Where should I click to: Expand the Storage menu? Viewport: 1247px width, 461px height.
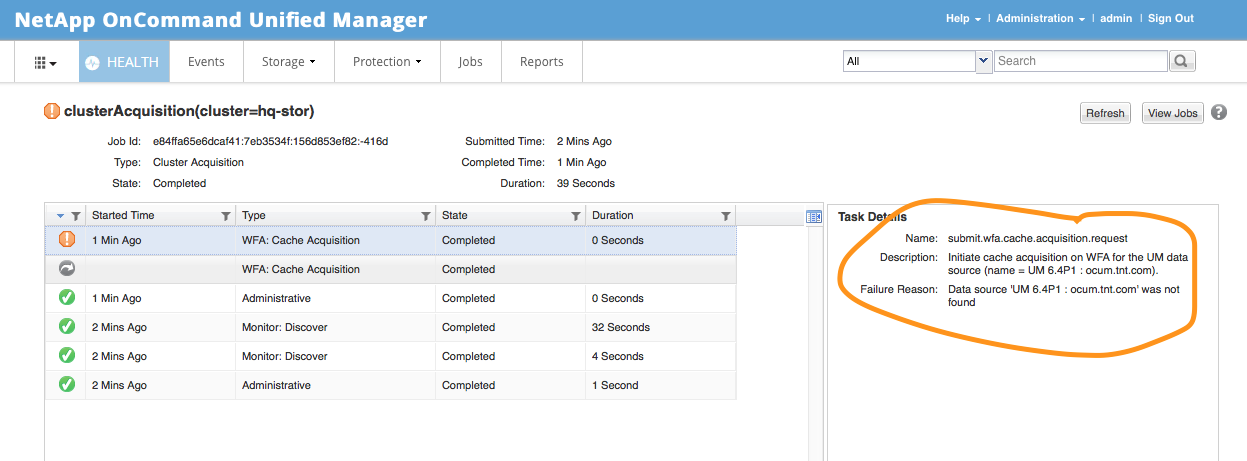point(288,62)
